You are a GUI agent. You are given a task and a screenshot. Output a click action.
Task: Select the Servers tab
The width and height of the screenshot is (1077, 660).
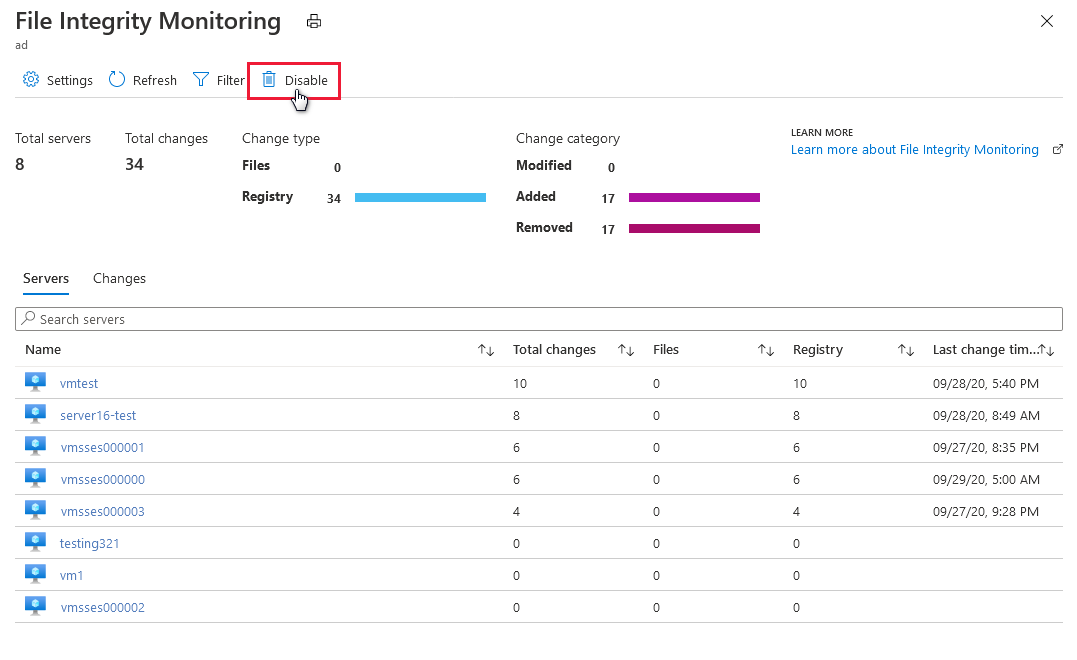pyautogui.click(x=46, y=278)
